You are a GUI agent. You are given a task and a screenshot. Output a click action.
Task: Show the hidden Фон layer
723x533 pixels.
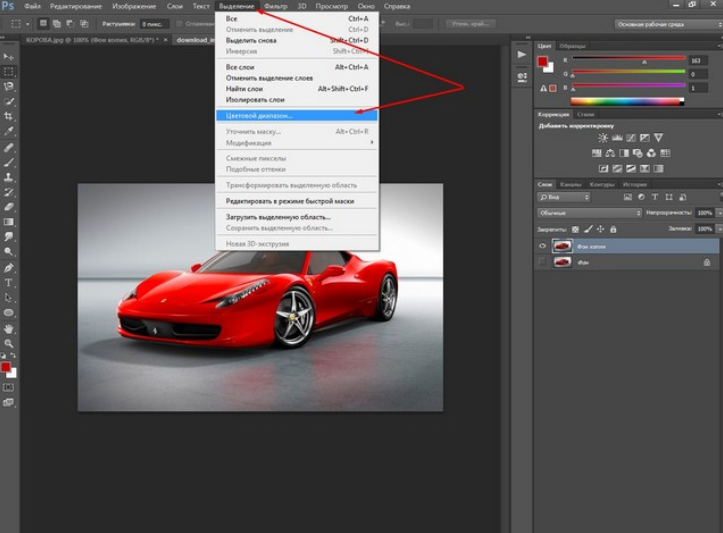pos(542,262)
